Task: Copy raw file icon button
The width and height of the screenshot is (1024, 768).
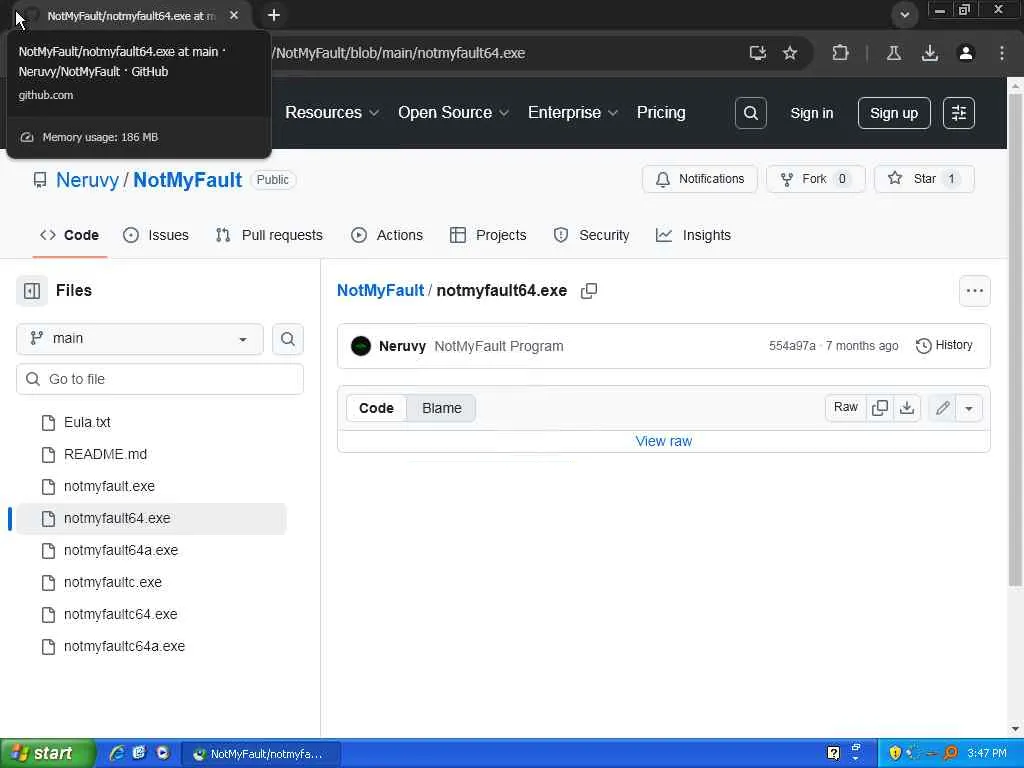Action: tap(880, 408)
